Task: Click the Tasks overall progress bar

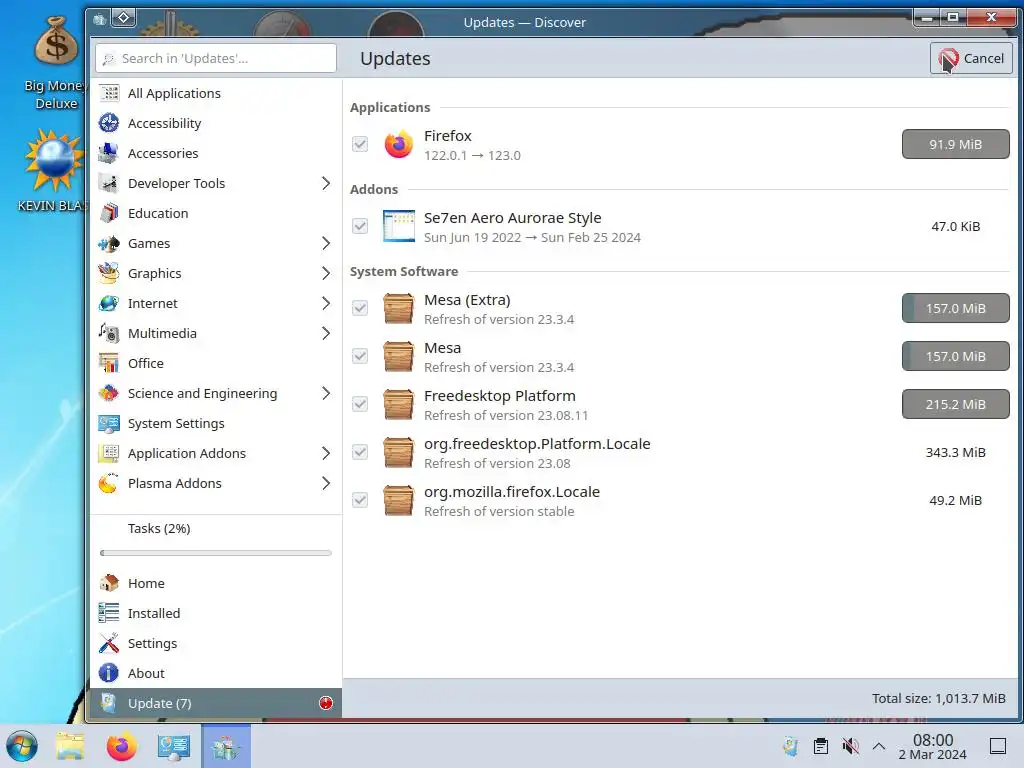Action: click(x=216, y=553)
